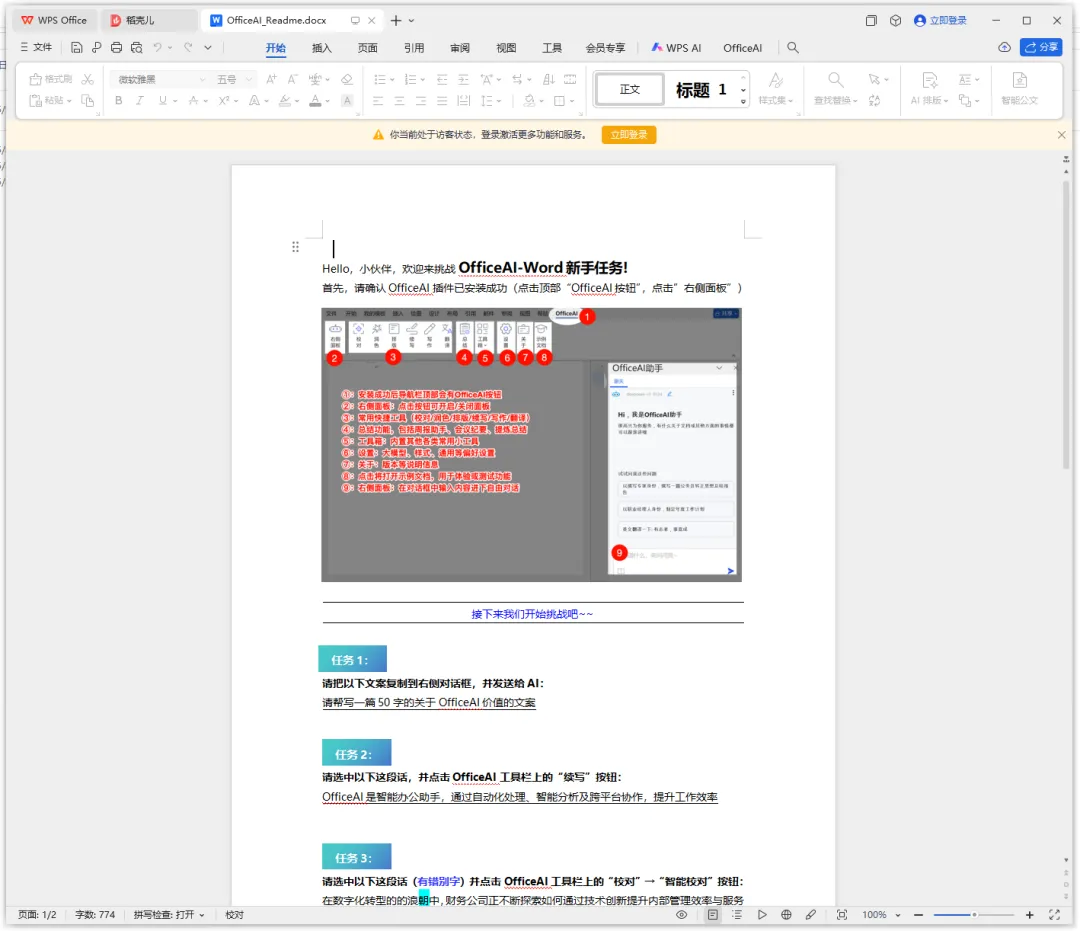Switch to the 页面 (Page) tab
This screenshot has width=1080, height=931.
pyautogui.click(x=368, y=48)
